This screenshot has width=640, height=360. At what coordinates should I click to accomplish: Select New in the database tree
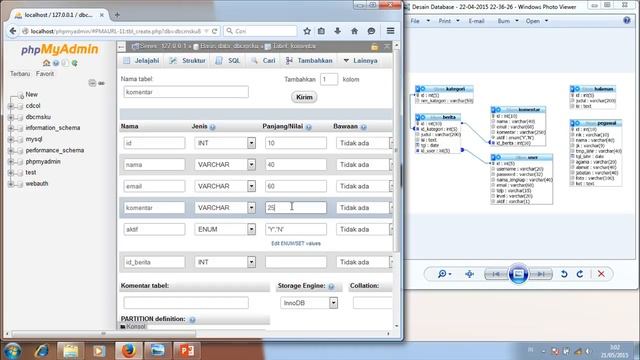[x=31, y=94]
